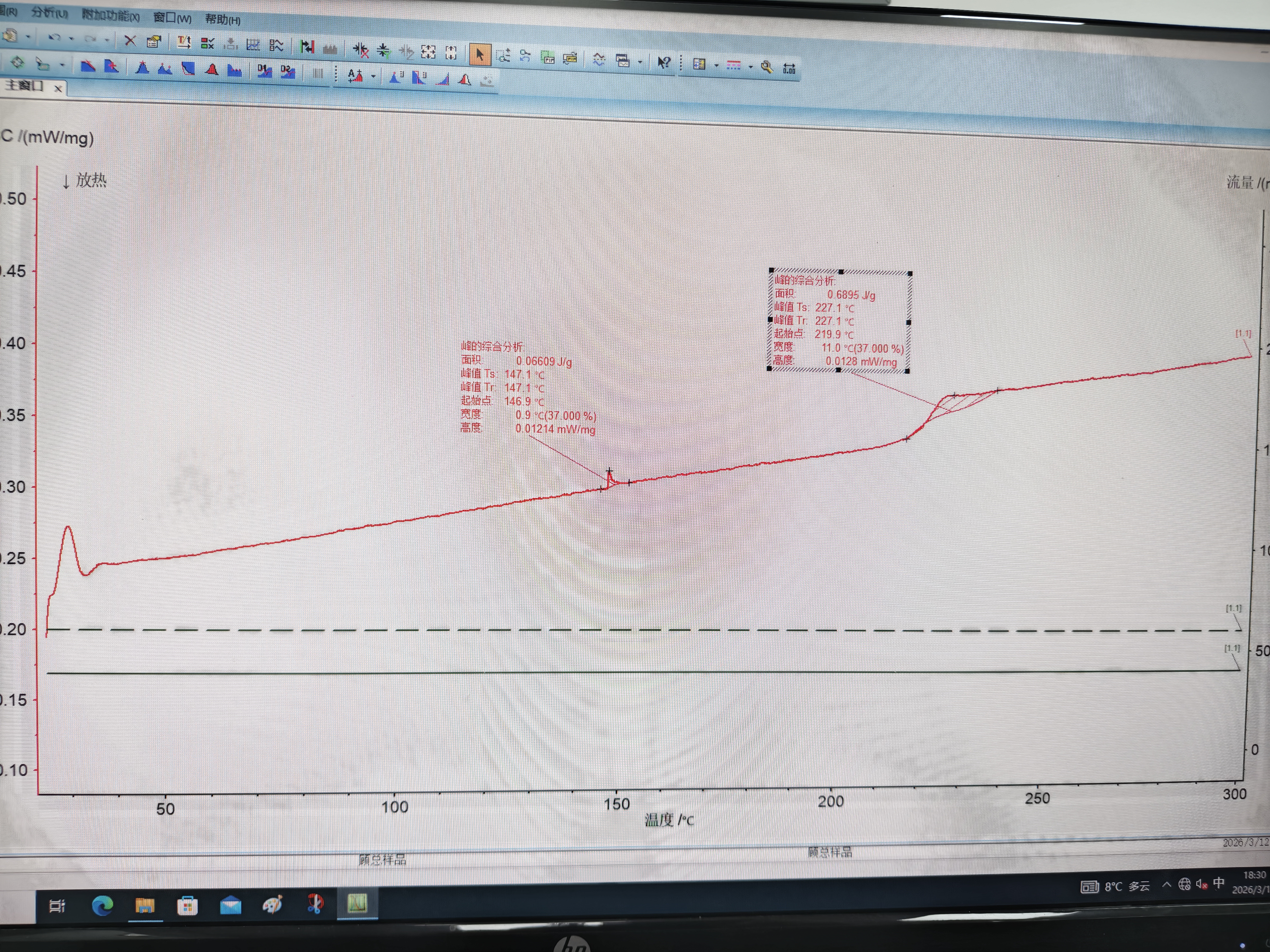This screenshot has height=952, width=1270.
Task: Close the 主窗口 tab
Action: (x=58, y=88)
